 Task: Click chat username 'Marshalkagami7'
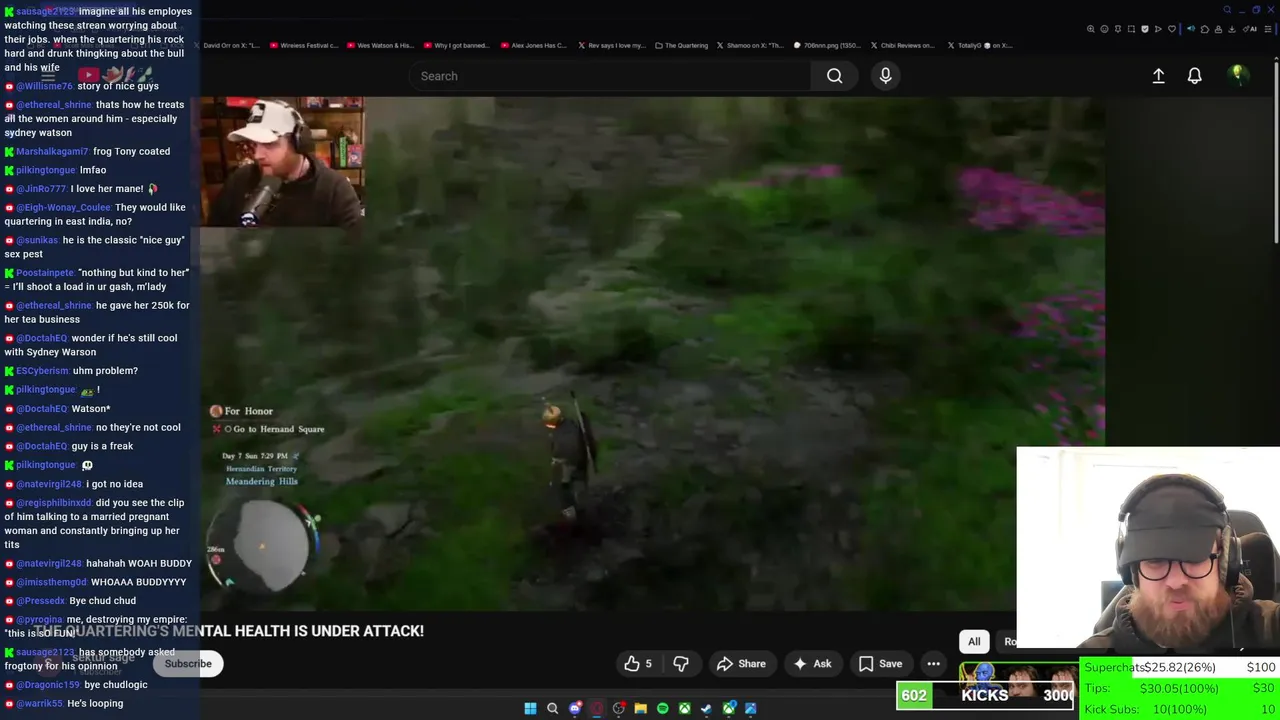pos(52,152)
